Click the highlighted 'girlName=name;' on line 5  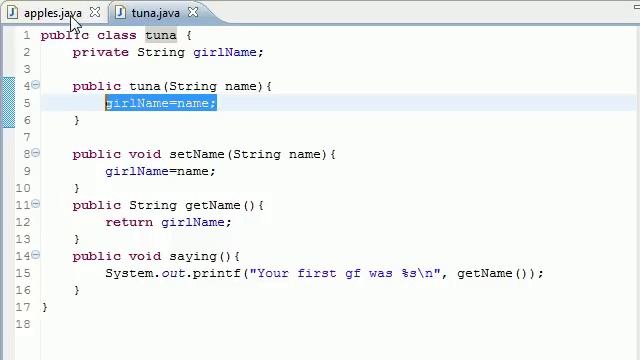point(161,103)
